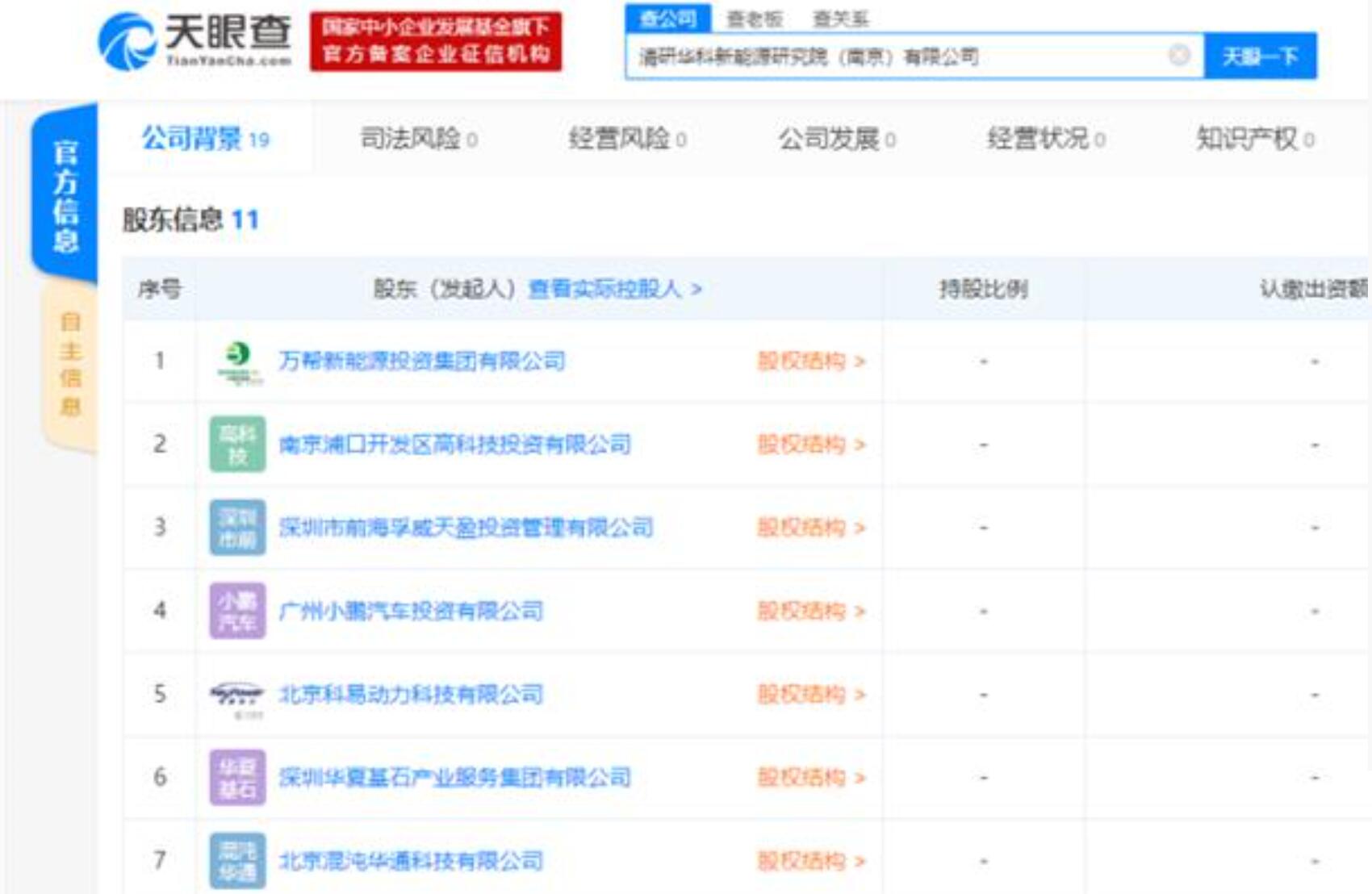Open the 经营风险 tab
The height and width of the screenshot is (894, 1372).
[627, 139]
